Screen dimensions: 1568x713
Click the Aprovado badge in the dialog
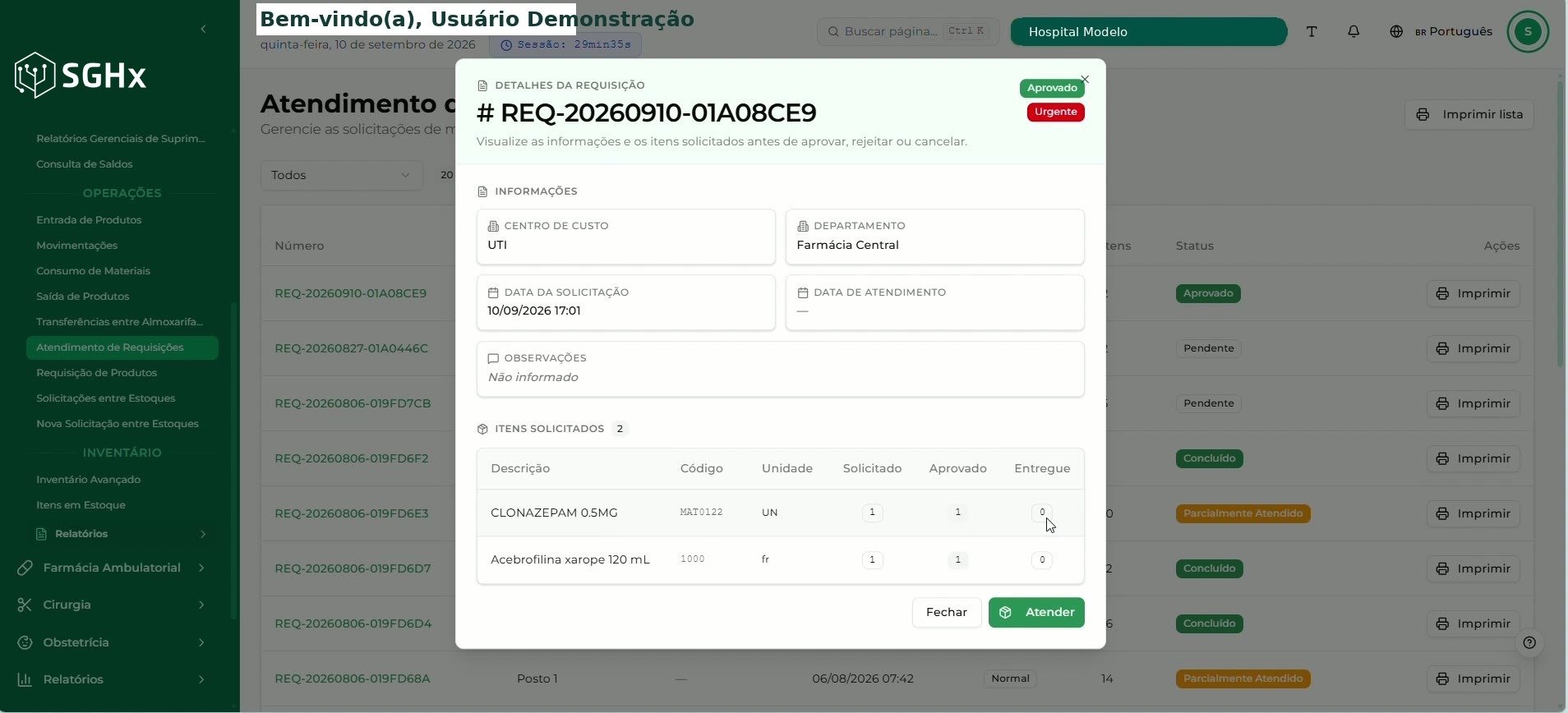click(x=1052, y=88)
